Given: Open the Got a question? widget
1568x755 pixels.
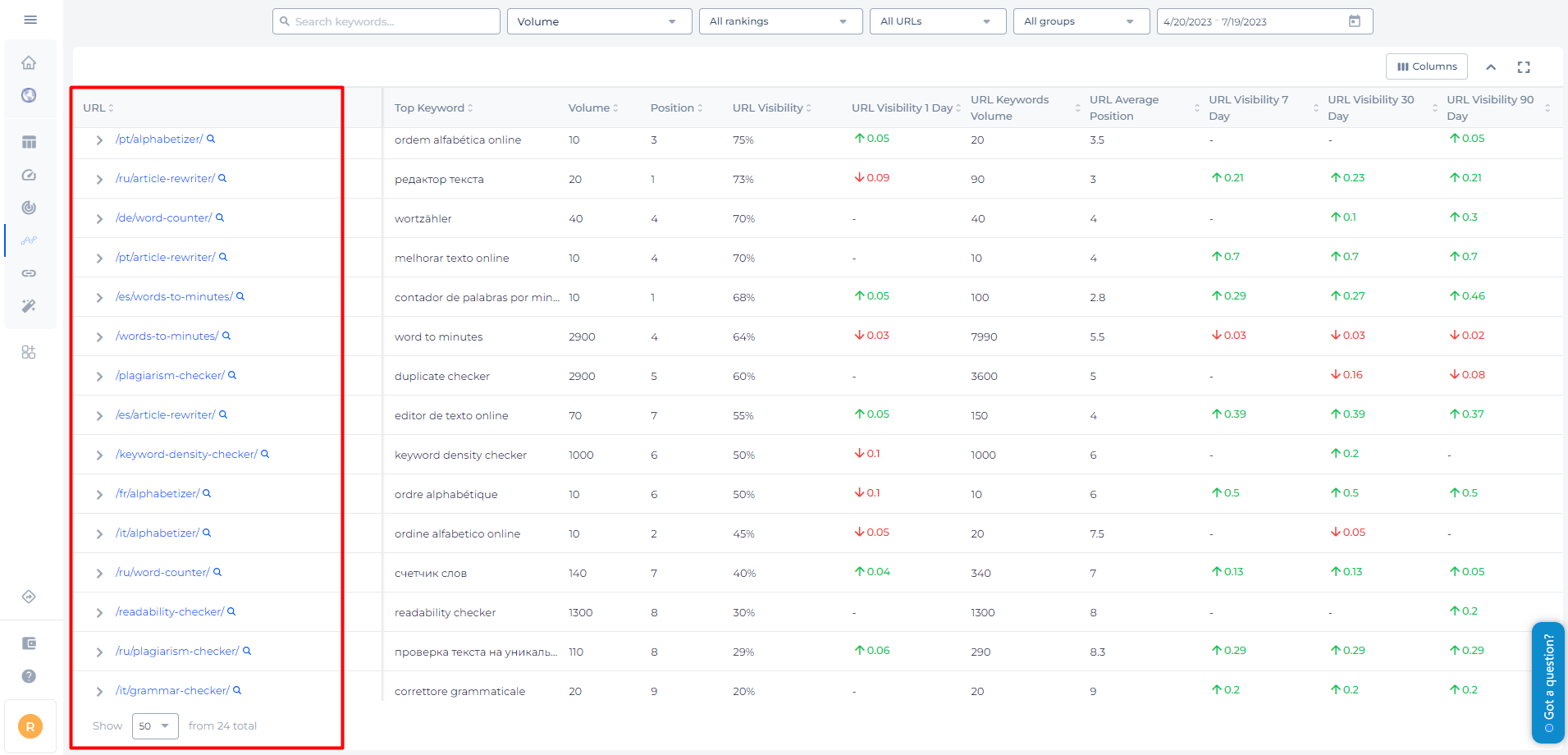Looking at the screenshot, I should coord(1547,683).
